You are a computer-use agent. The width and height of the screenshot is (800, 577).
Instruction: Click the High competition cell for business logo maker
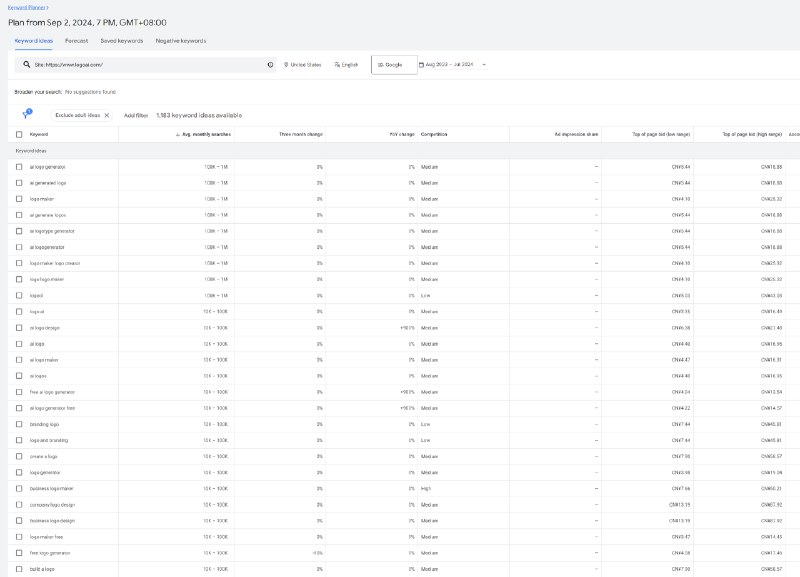click(426, 488)
